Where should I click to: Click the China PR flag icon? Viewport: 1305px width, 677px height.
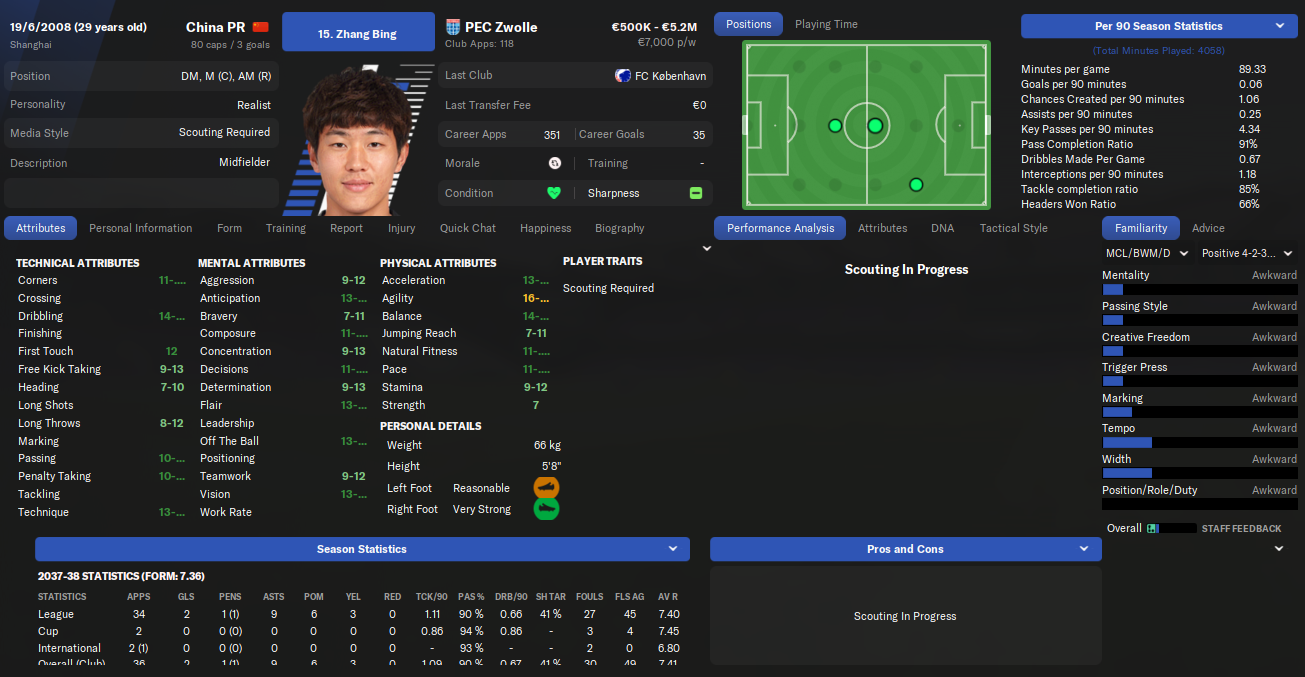coord(261,27)
